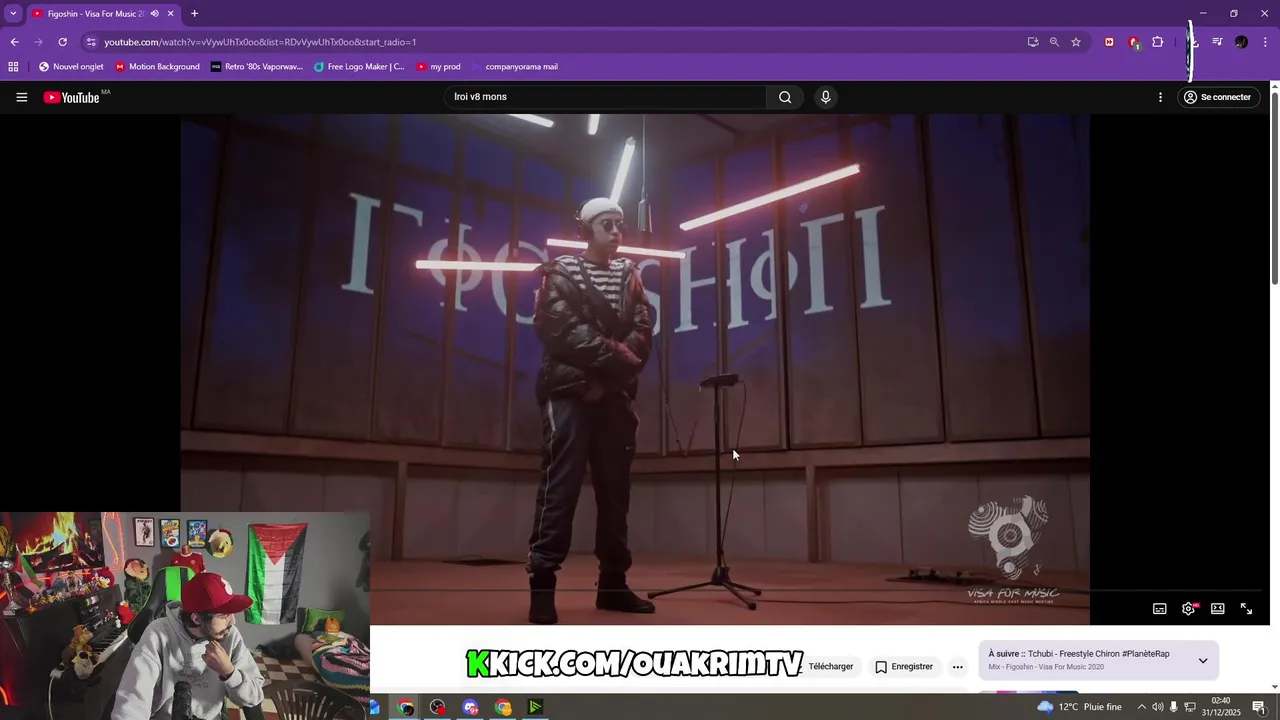1280x720 pixels.
Task: Click the Télécharger download button
Action: [829, 666]
